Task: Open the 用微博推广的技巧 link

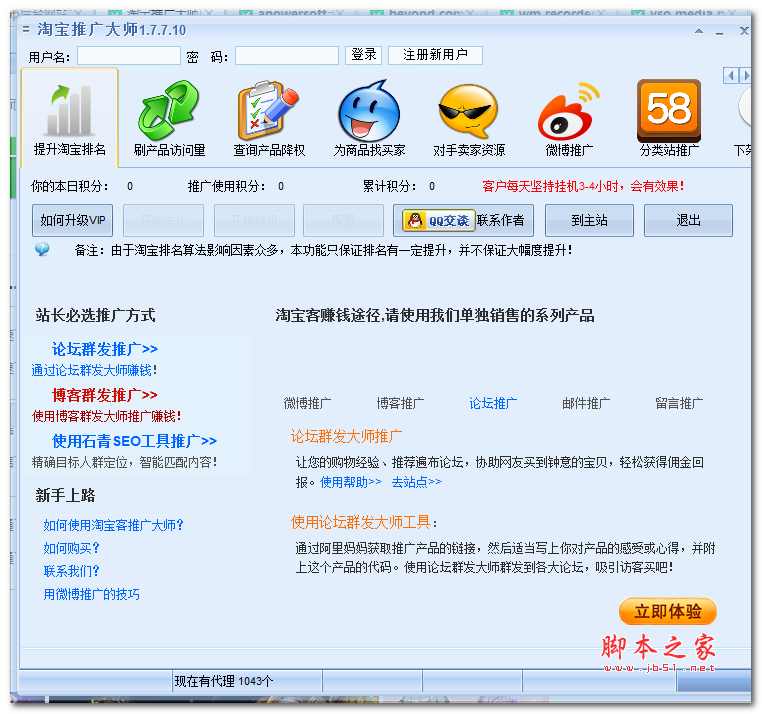Action: click(91, 594)
